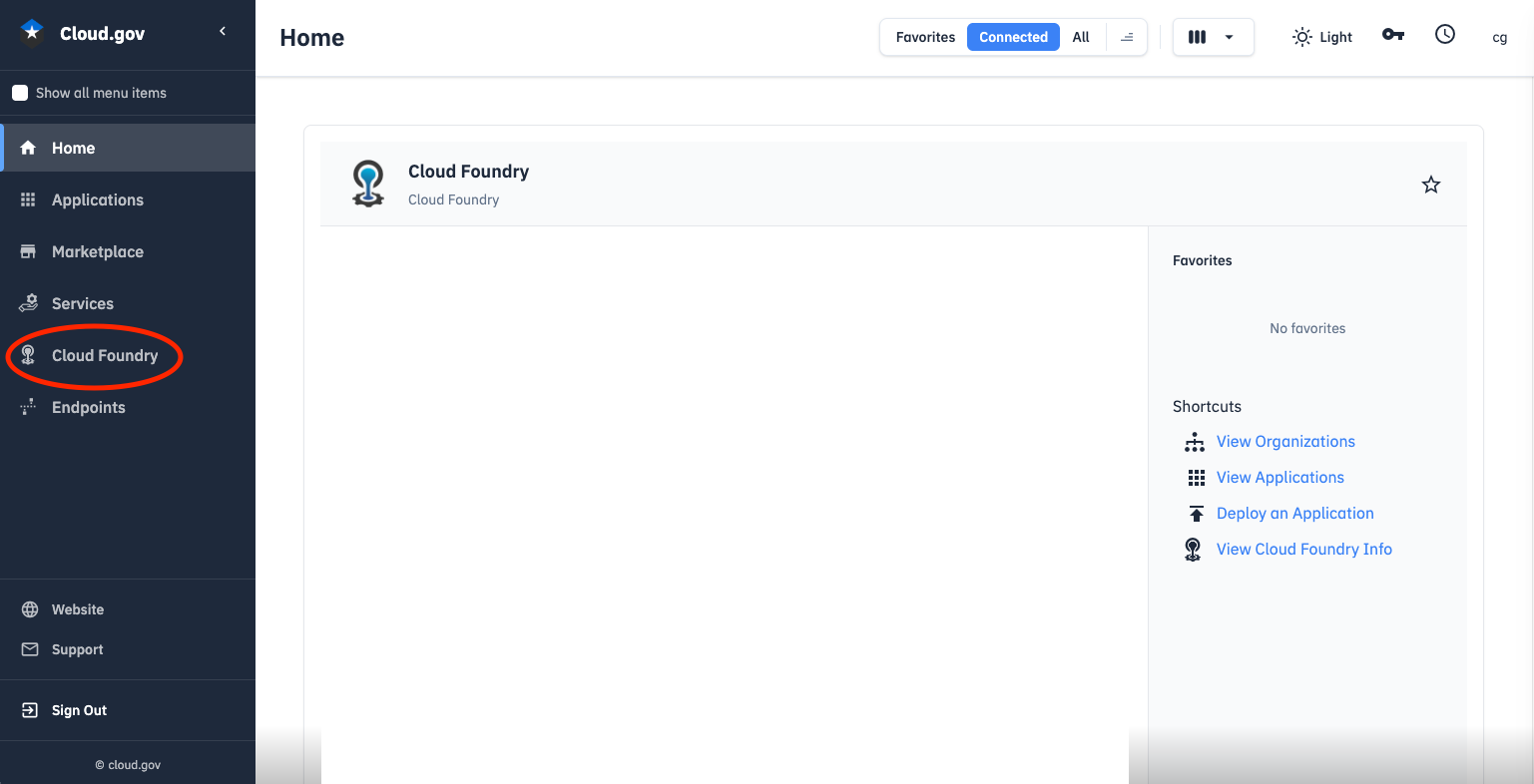Image resolution: width=1534 pixels, height=784 pixels.
Task: Click the Cloud Foundry endpoint logo
Action: pos(368,184)
